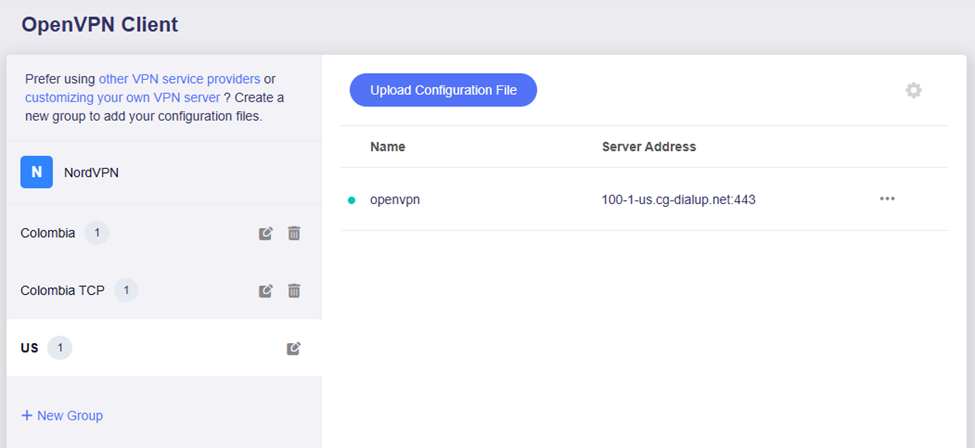
Task: Open the other VPN service providers link
Action: pos(179,79)
